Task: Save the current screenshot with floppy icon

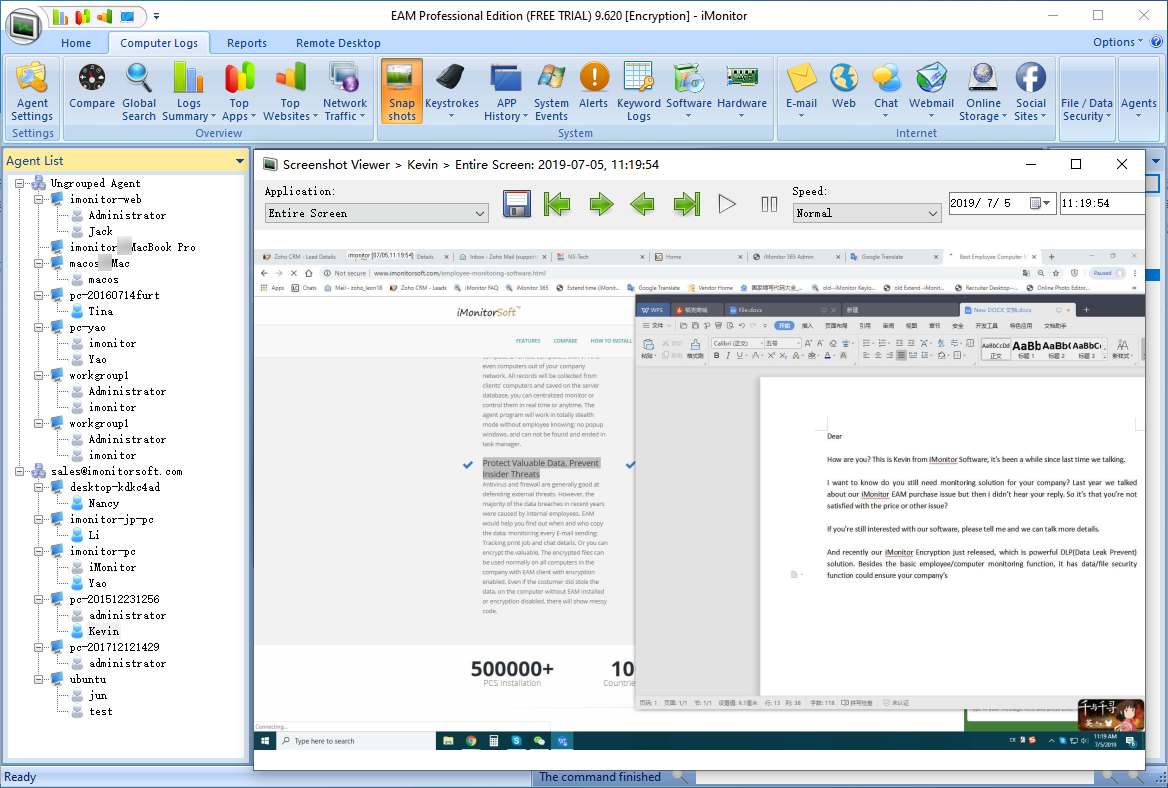Action: pos(516,204)
